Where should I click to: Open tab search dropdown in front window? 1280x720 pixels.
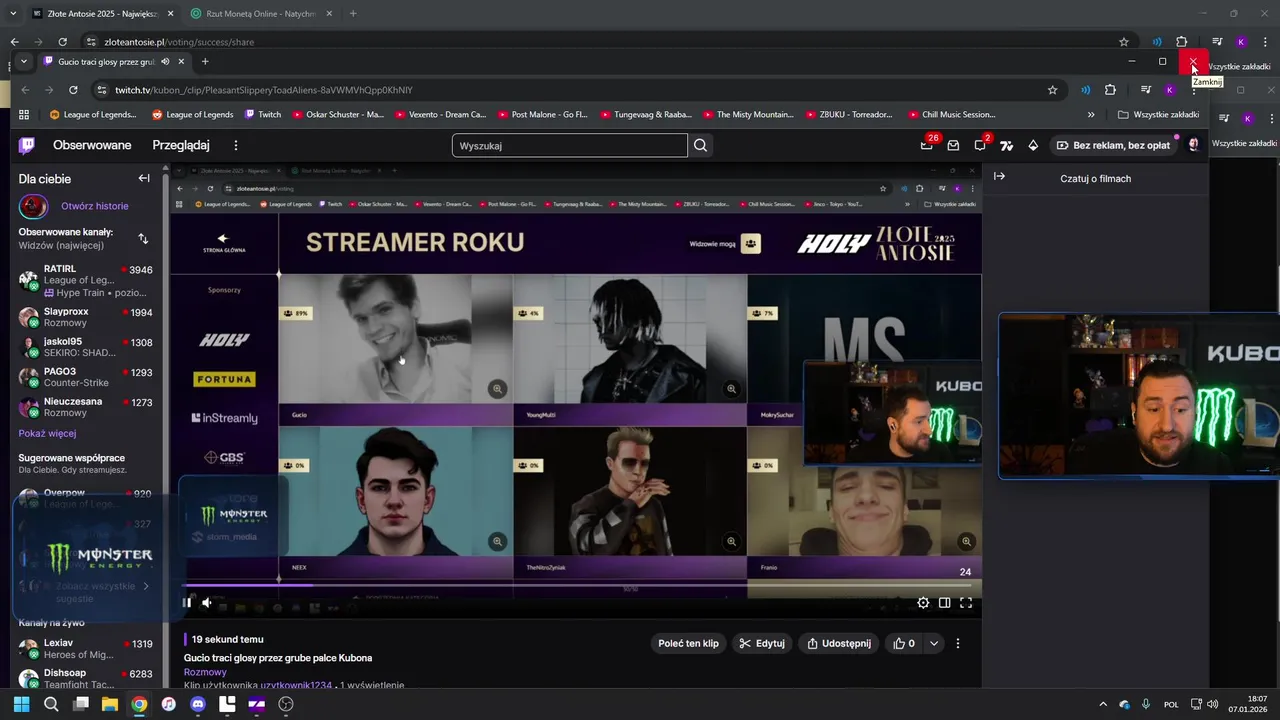[24, 61]
